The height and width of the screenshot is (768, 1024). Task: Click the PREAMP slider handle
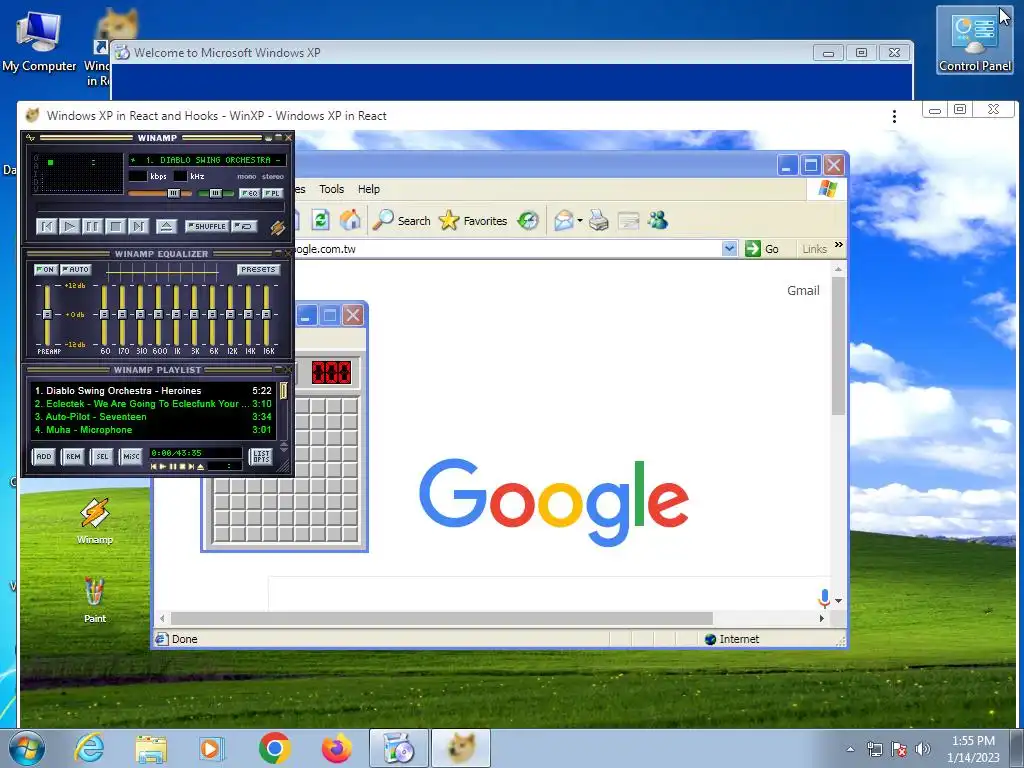pyautogui.click(x=47, y=314)
